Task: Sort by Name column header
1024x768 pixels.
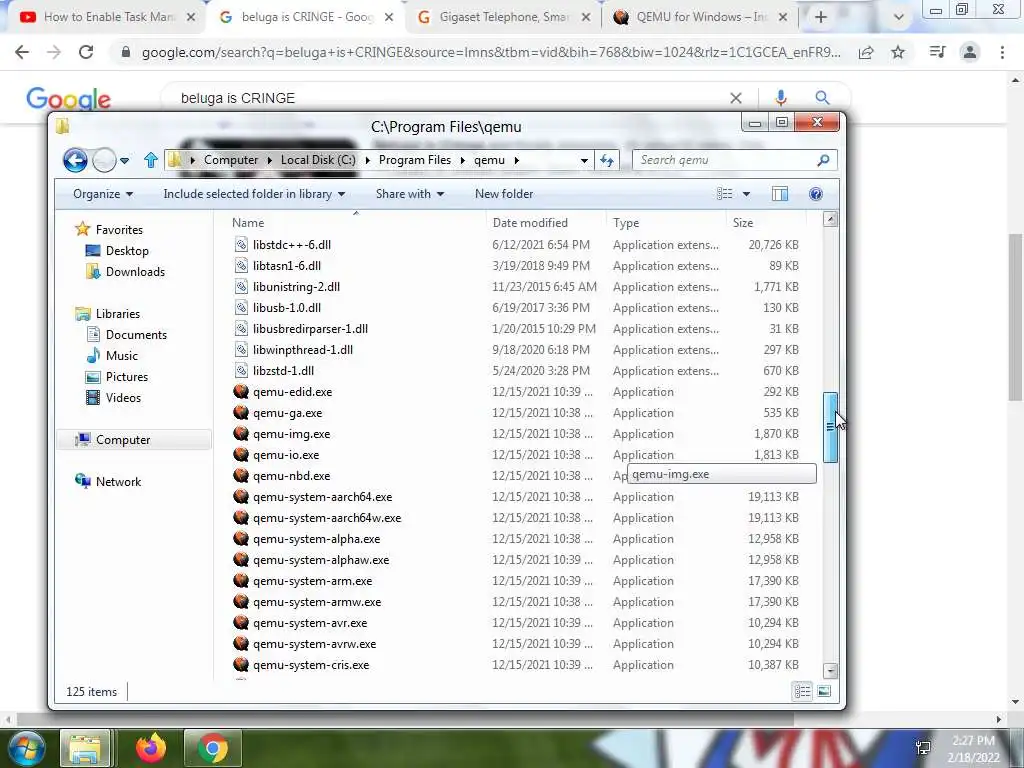Action: tap(356, 223)
